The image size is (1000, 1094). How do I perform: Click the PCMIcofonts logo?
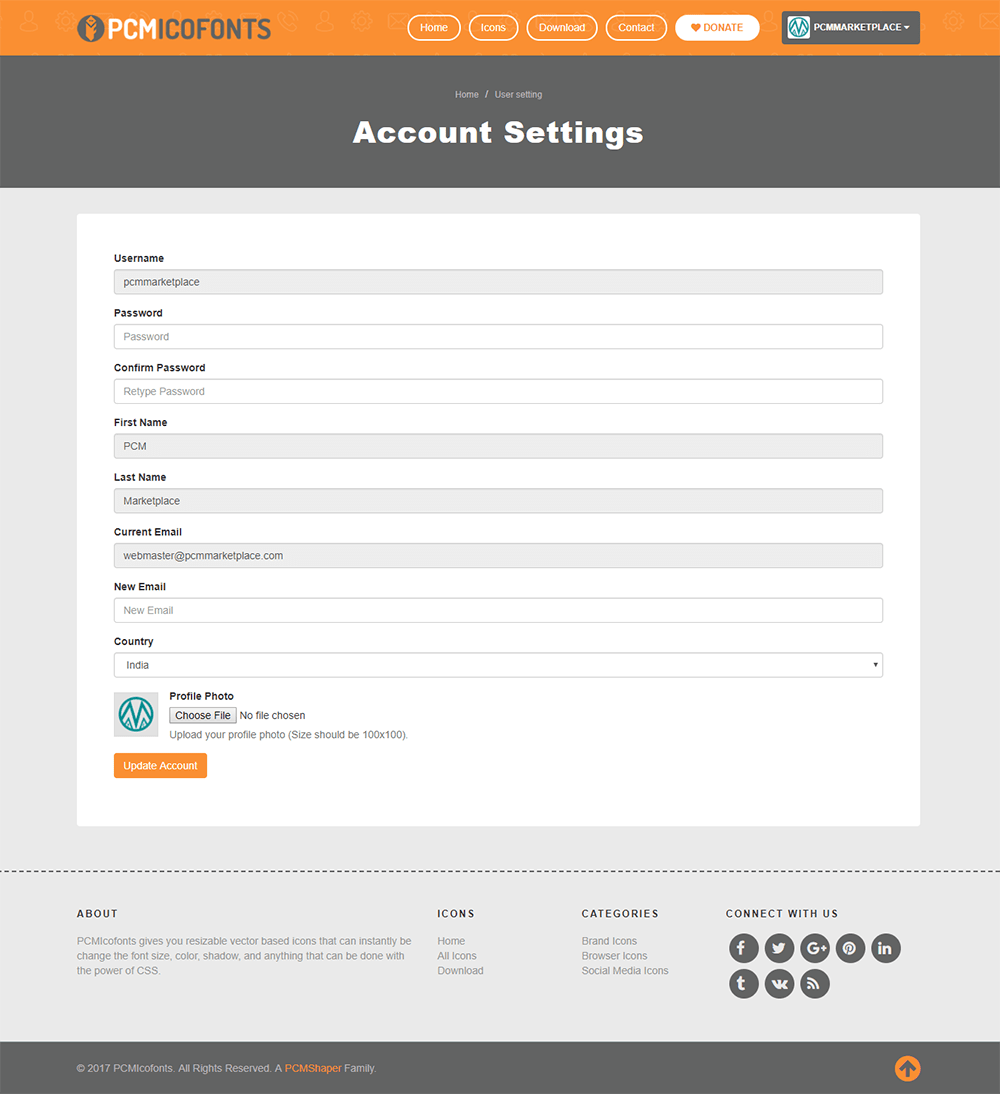pyautogui.click(x=174, y=28)
